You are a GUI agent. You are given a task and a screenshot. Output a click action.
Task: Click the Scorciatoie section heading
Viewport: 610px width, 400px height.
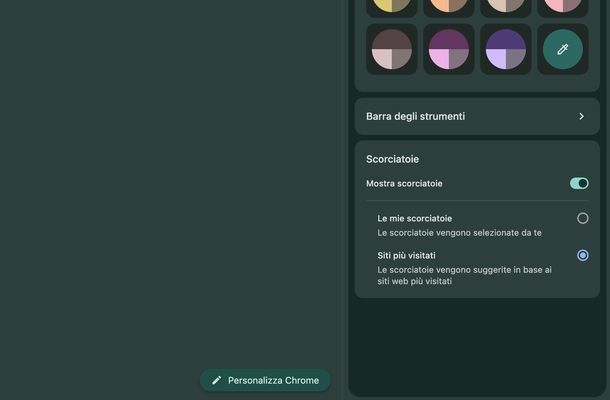pyautogui.click(x=392, y=159)
